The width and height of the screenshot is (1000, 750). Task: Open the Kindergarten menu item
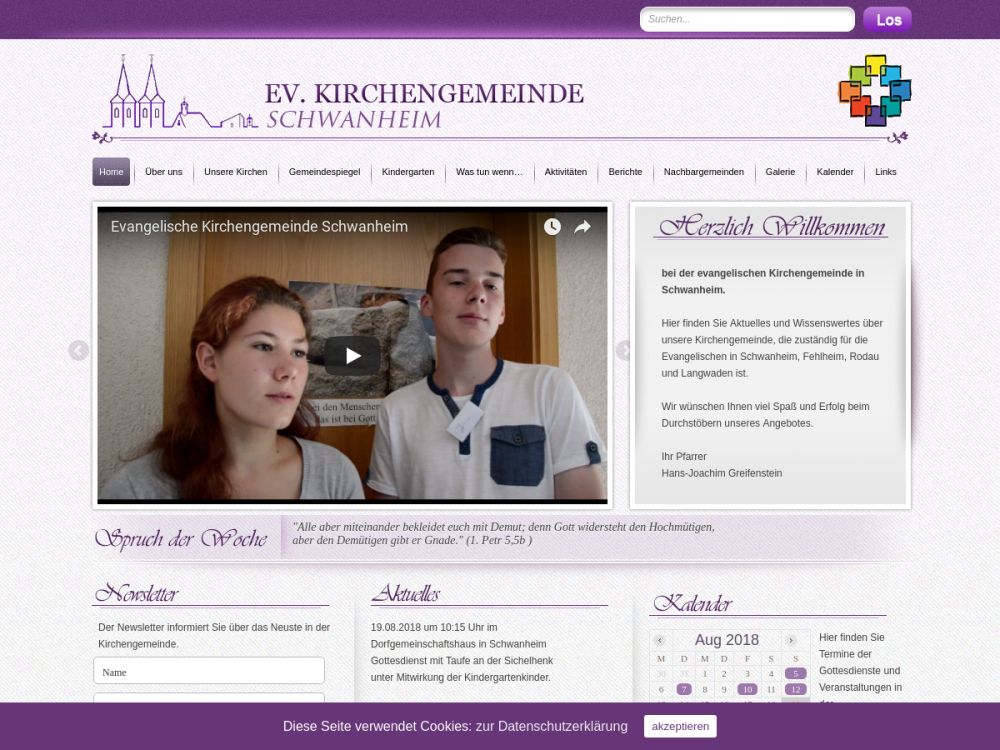408,172
